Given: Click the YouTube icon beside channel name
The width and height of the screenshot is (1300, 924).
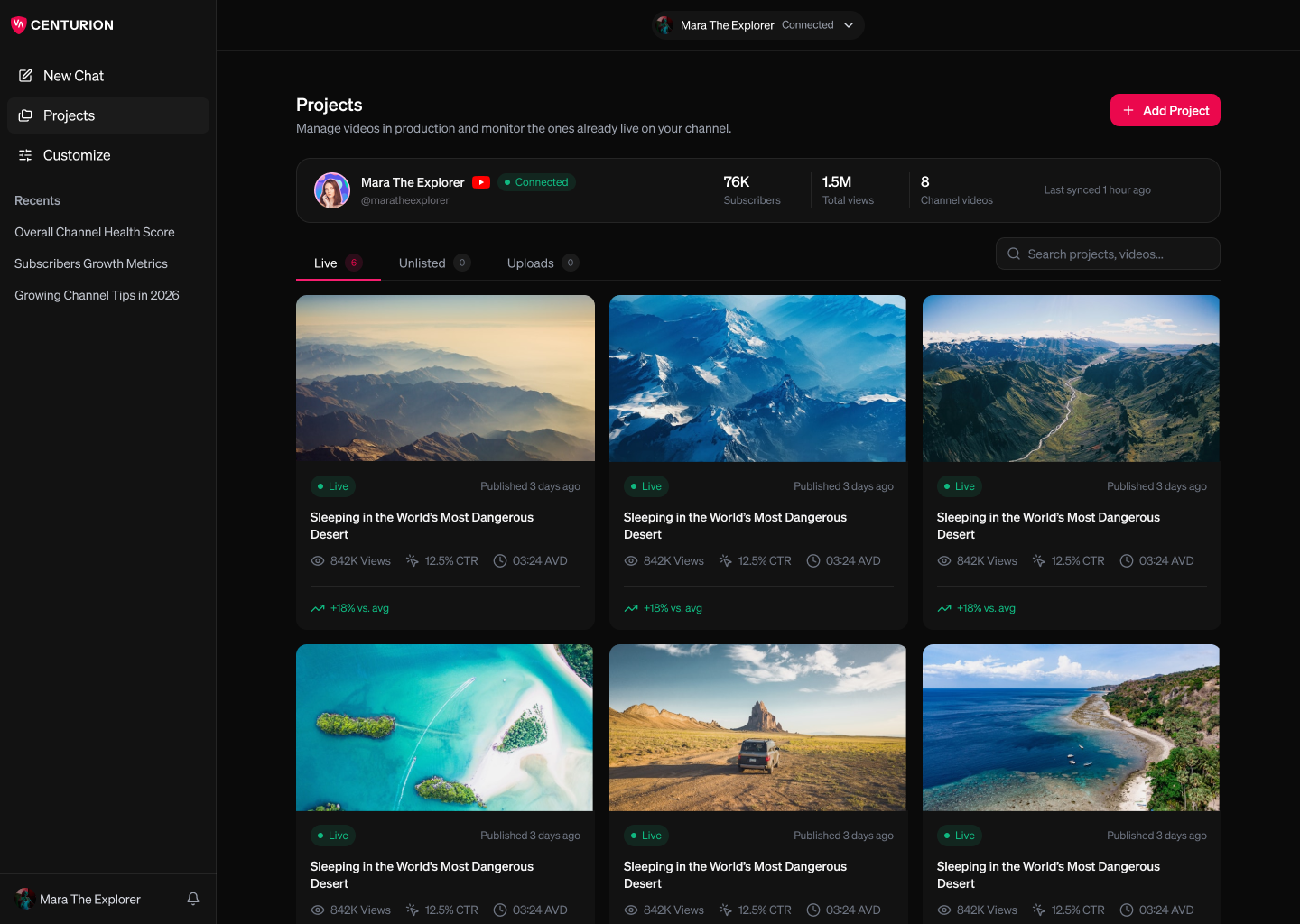Looking at the screenshot, I should [x=481, y=182].
